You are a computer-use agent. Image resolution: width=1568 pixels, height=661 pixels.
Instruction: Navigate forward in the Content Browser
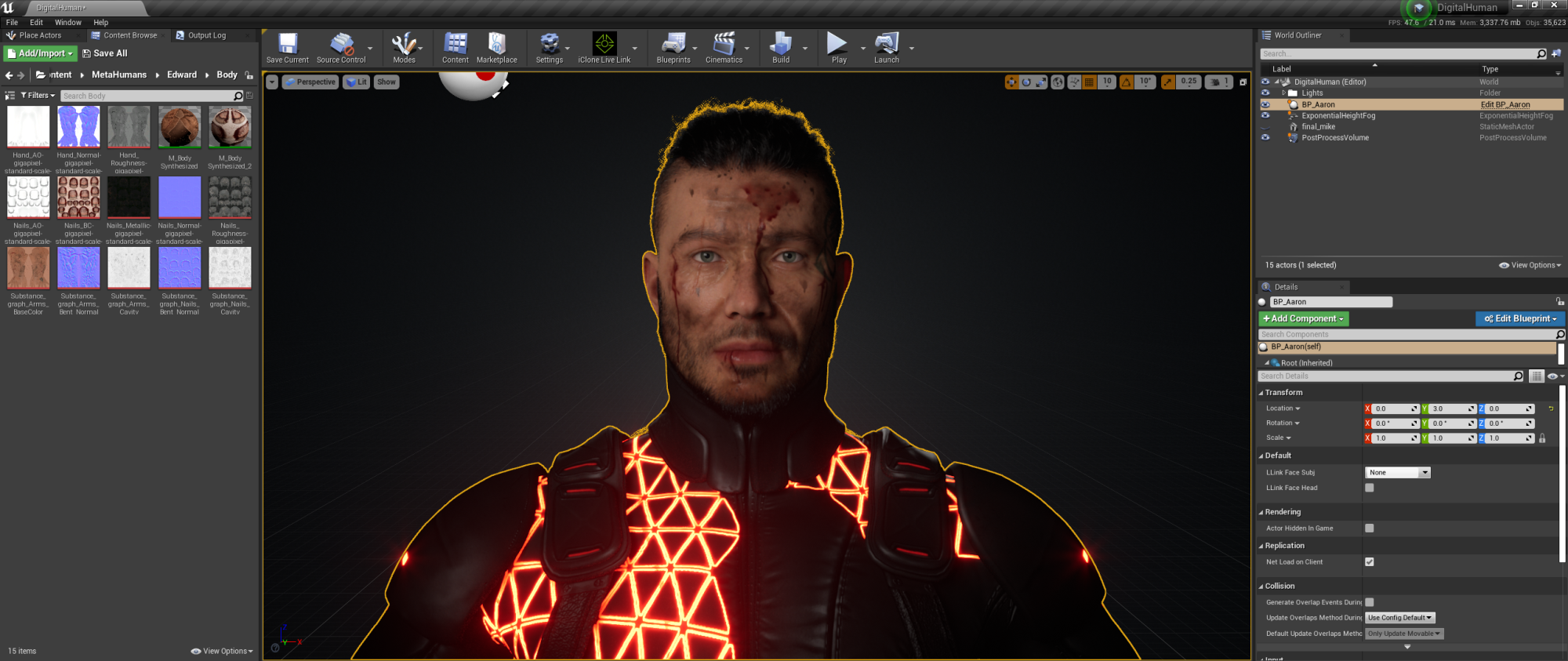click(x=21, y=75)
